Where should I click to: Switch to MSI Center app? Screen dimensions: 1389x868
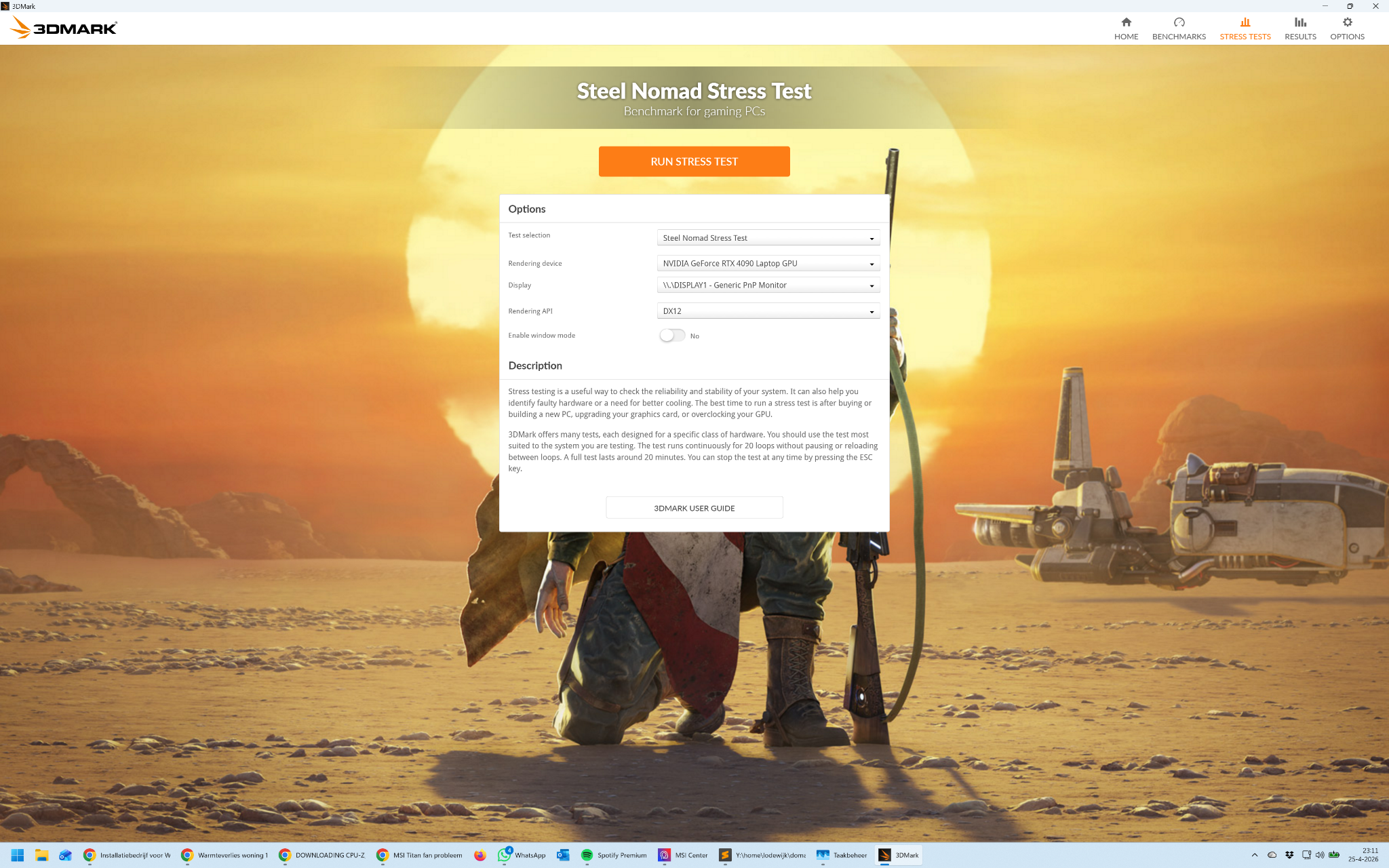click(x=684, y=855)
